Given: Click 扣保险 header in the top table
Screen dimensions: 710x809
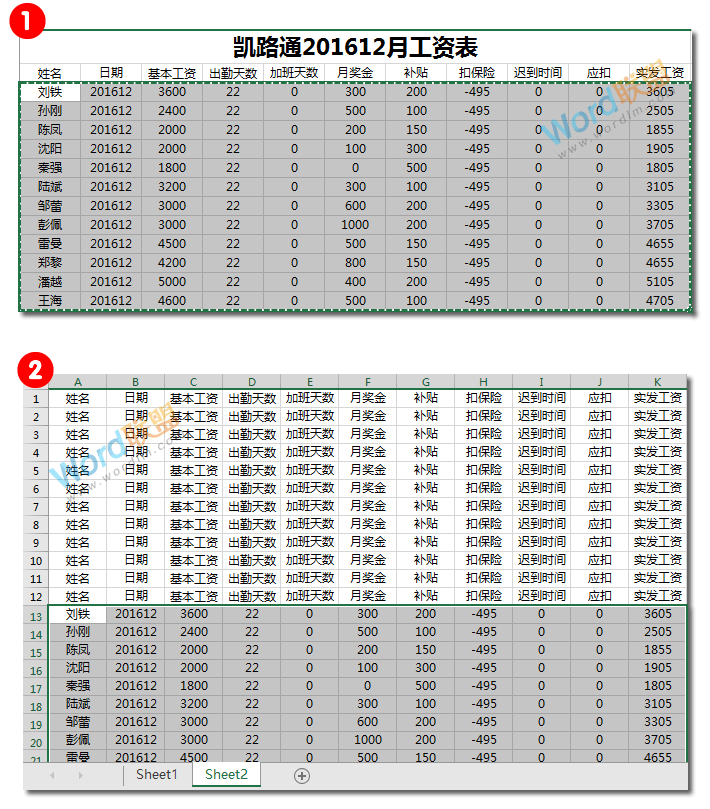Looking at the screenshot, I should pyautogui.click(x=477, y=73).
